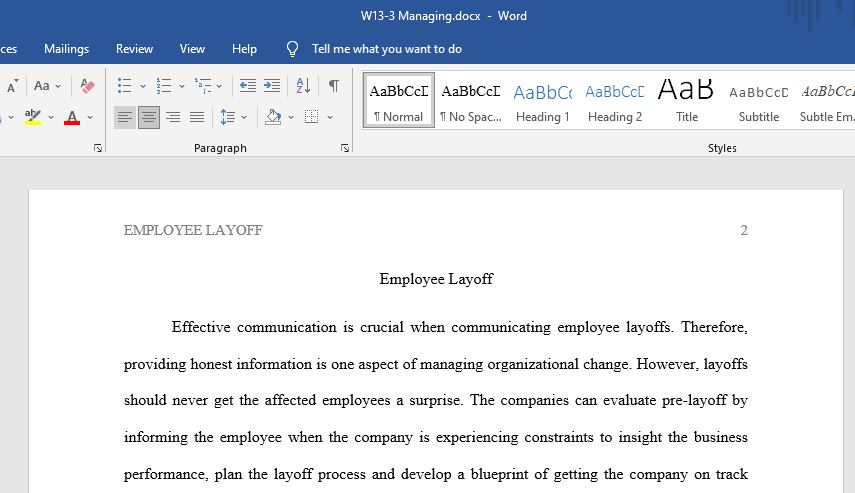Click the Increase Indent icon

(272, 86)
